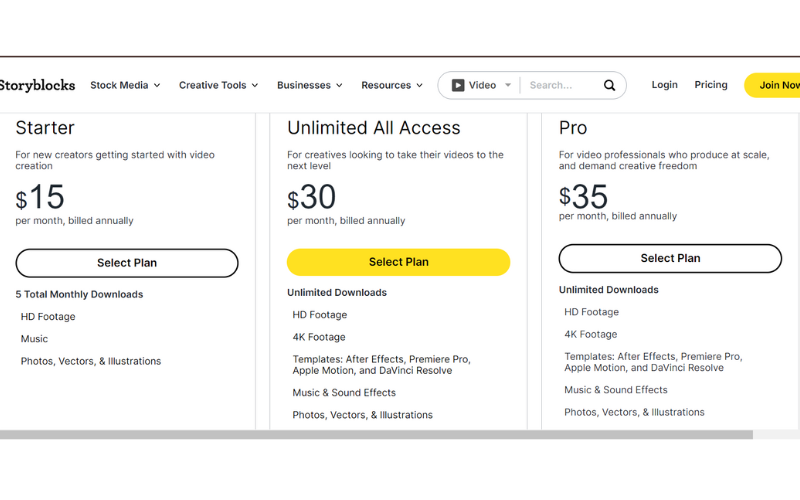Viewport: 800px width, 500px height.
Task: Click the horizontal scrollbar at page bottom
Action: pos(376,434)
